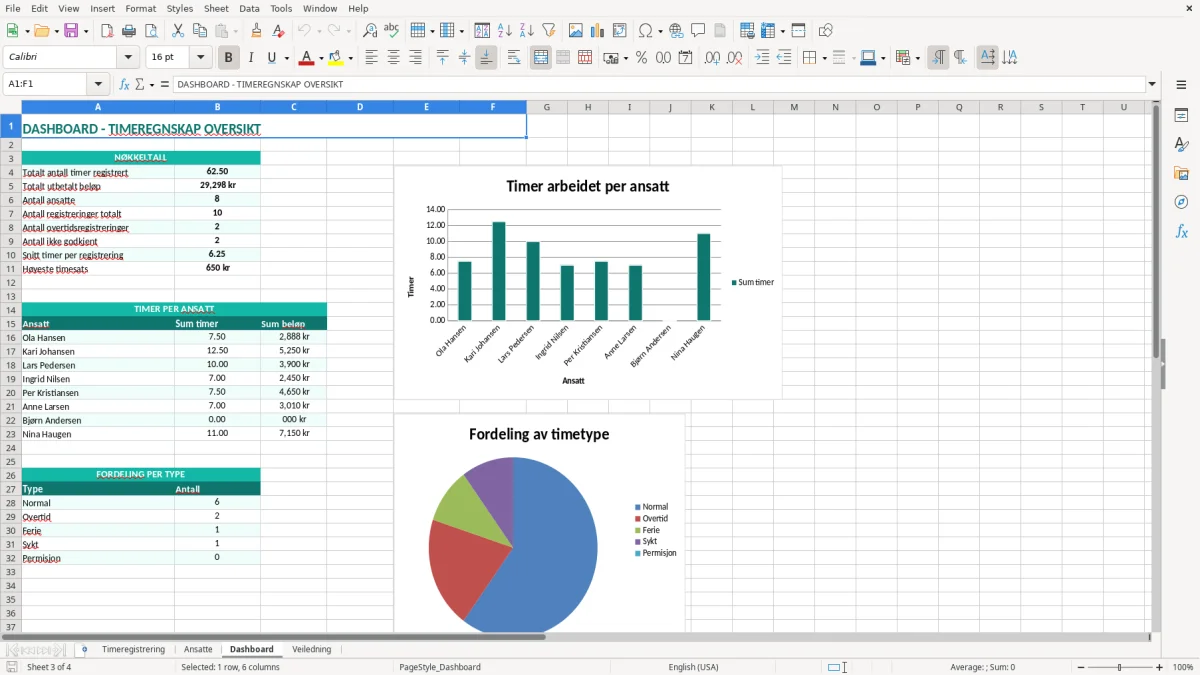Insert an image via toolbar icon

pyautogui.click(x=576, y=31)
